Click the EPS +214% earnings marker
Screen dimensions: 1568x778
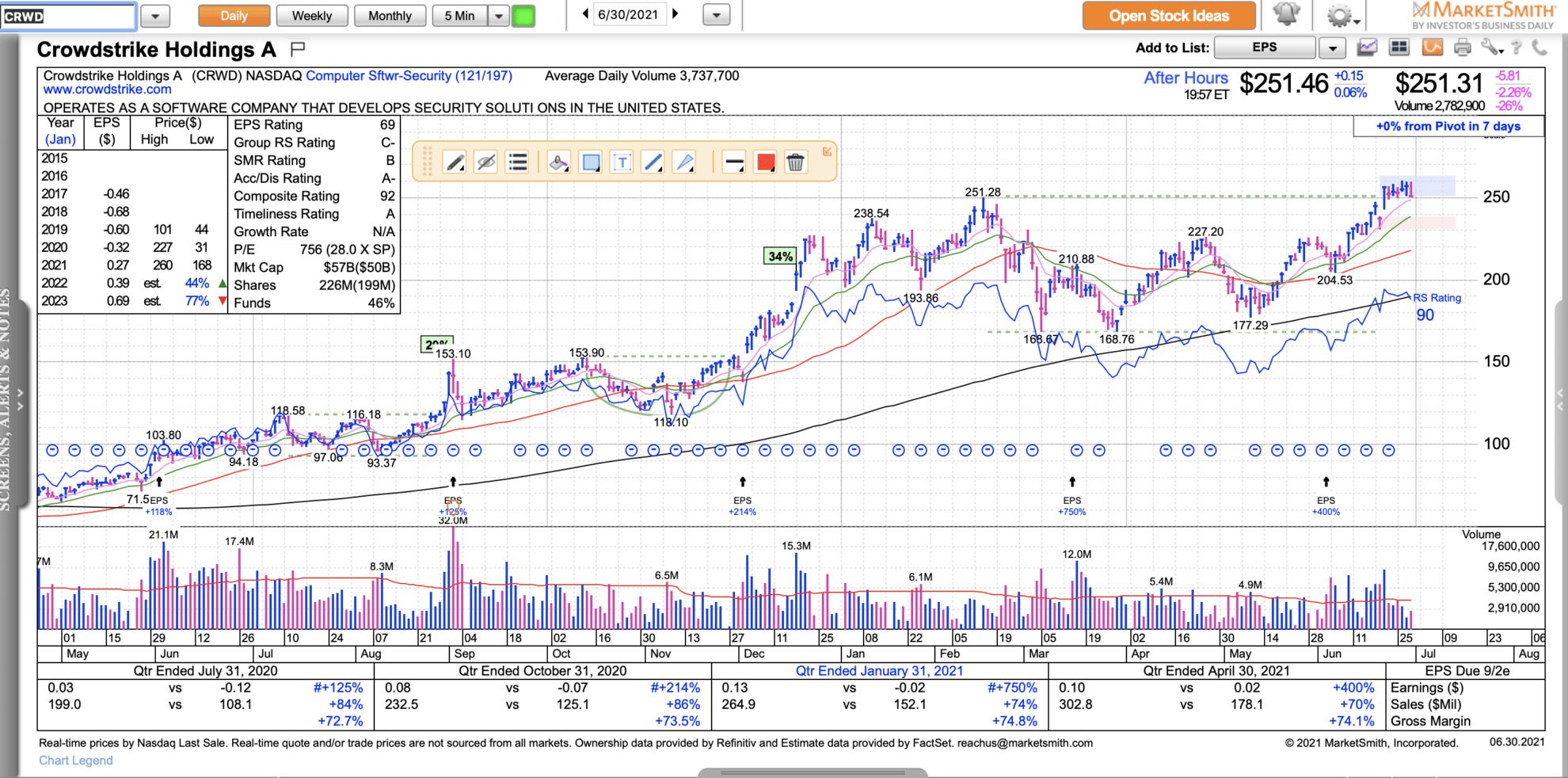pyautogui.click(x=742, y=506)
